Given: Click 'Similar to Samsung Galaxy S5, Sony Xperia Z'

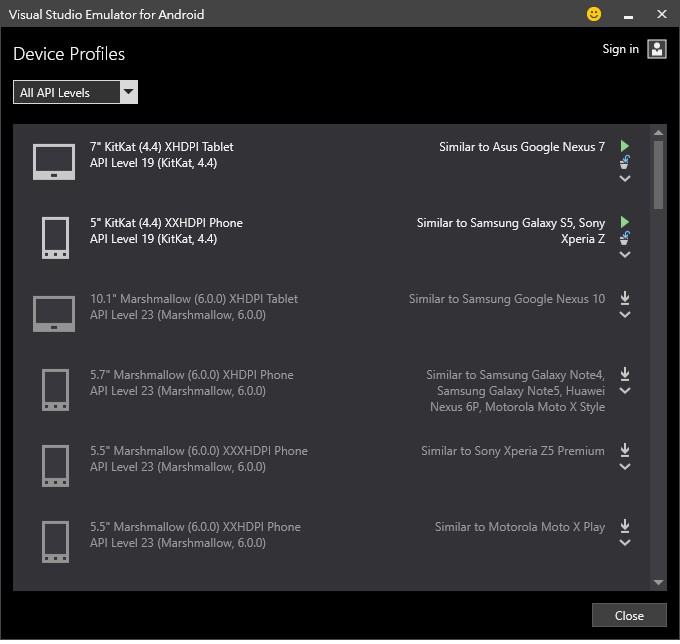Looking at the screenshot, I should click(x=510, y=230).
